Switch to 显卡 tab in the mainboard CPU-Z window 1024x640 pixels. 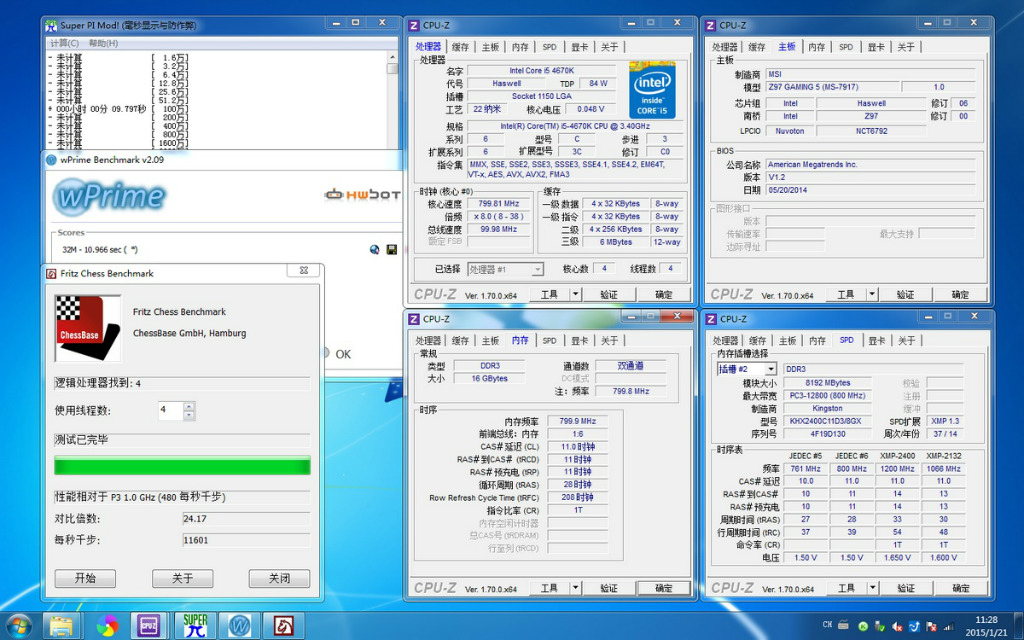coord(876,47)
